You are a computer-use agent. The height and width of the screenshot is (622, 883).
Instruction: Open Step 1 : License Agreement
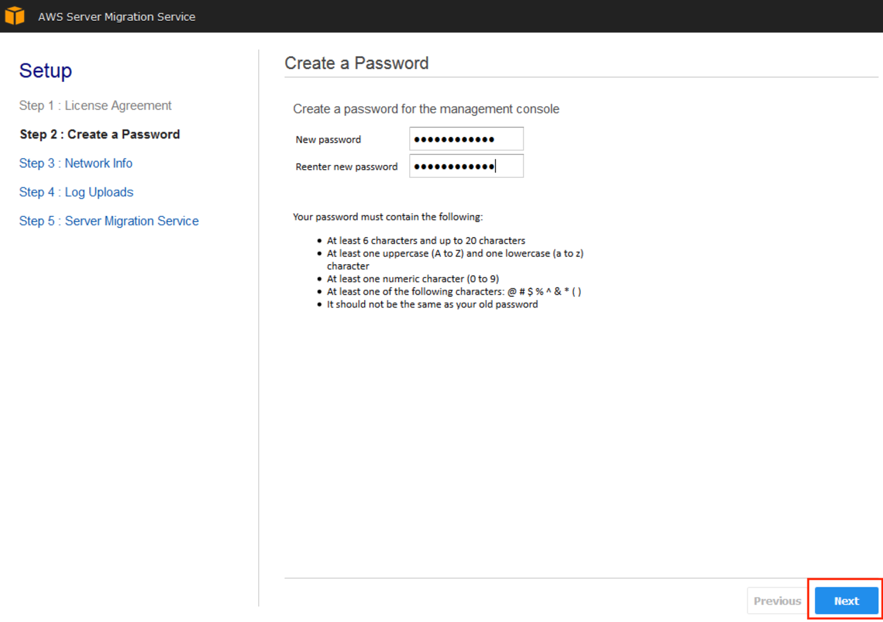pyautogui.click(x=95, y=105)
